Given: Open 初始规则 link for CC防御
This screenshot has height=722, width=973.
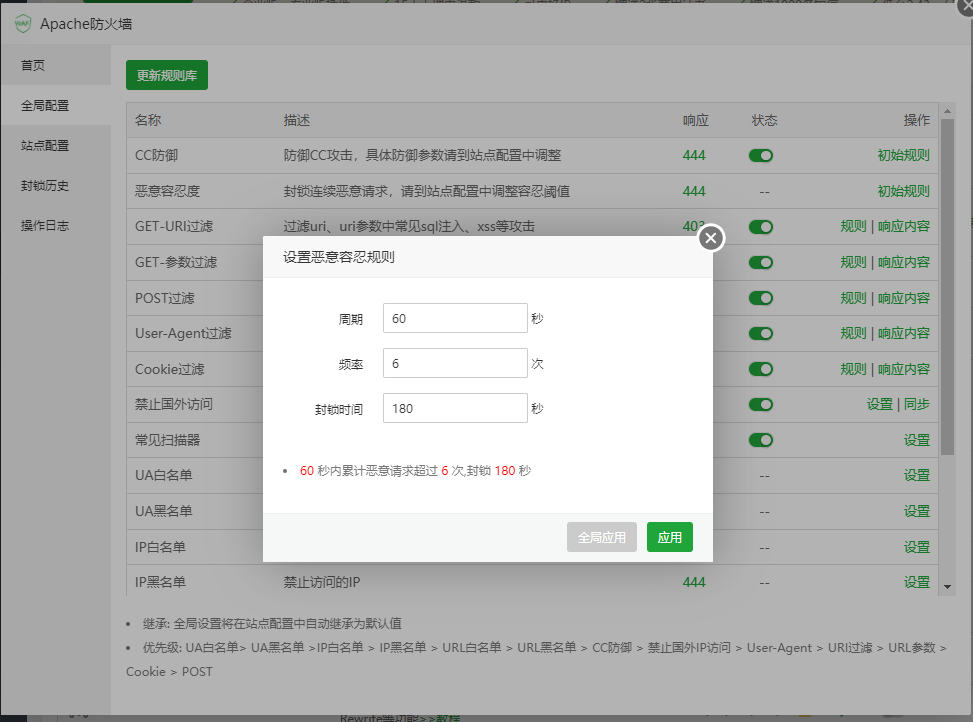Looking at the screenshot, I should tap(903, 156).
